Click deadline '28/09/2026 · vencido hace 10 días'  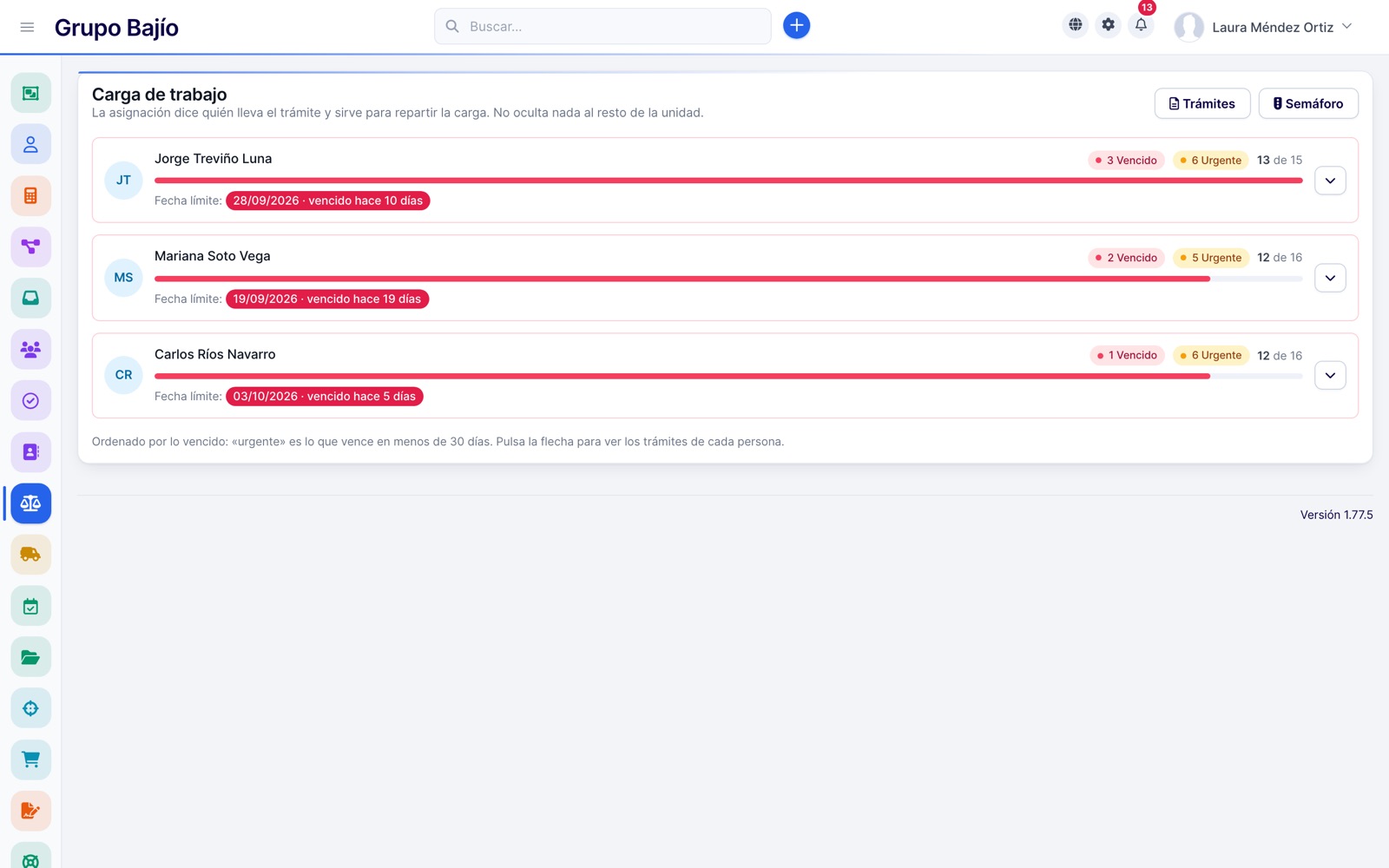[x=328, y=201]
